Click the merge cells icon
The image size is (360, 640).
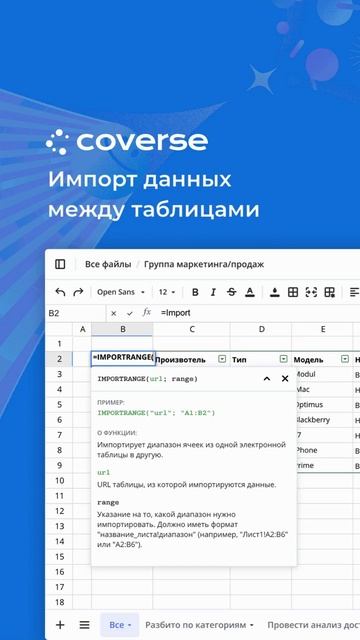311,292
